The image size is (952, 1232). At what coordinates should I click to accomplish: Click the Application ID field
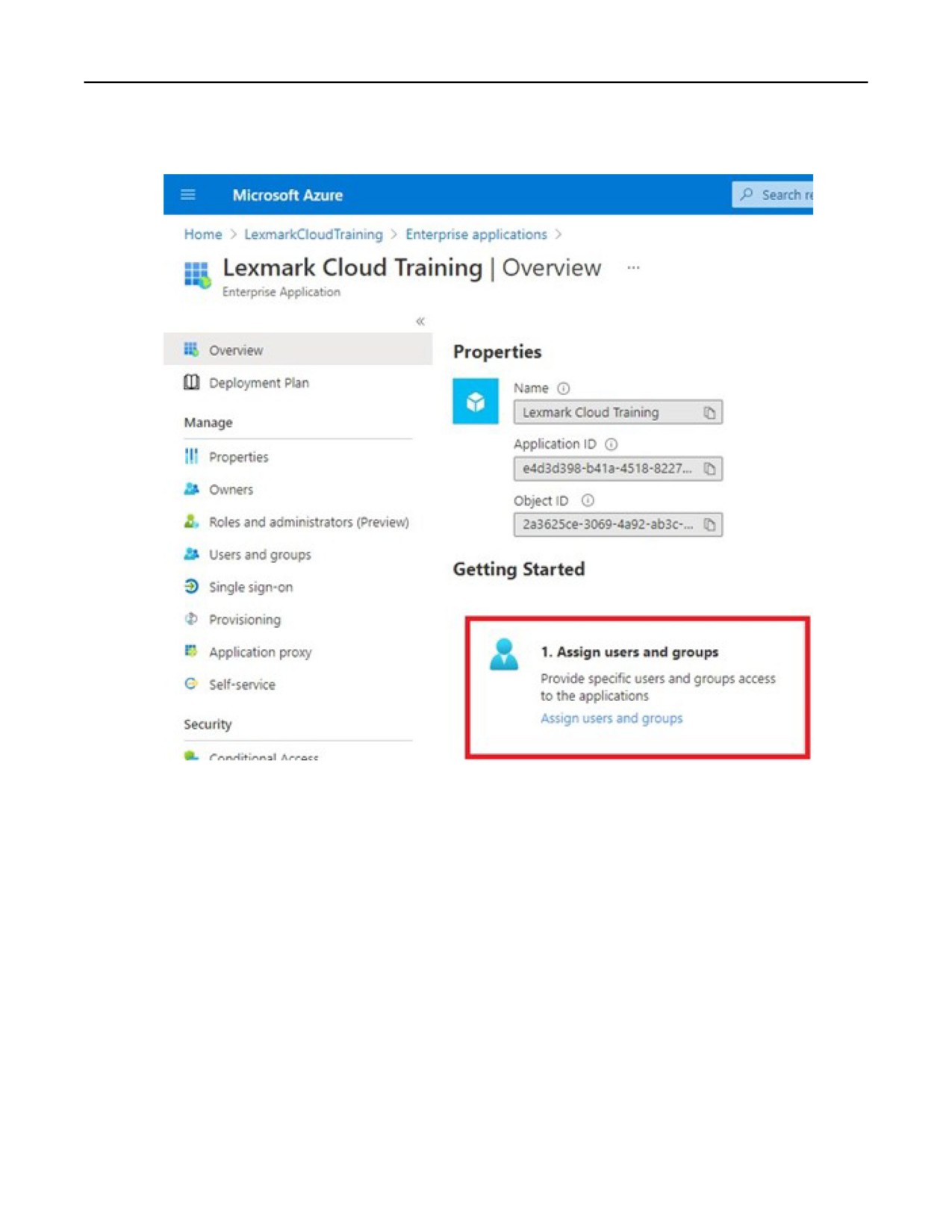[617, 469]
